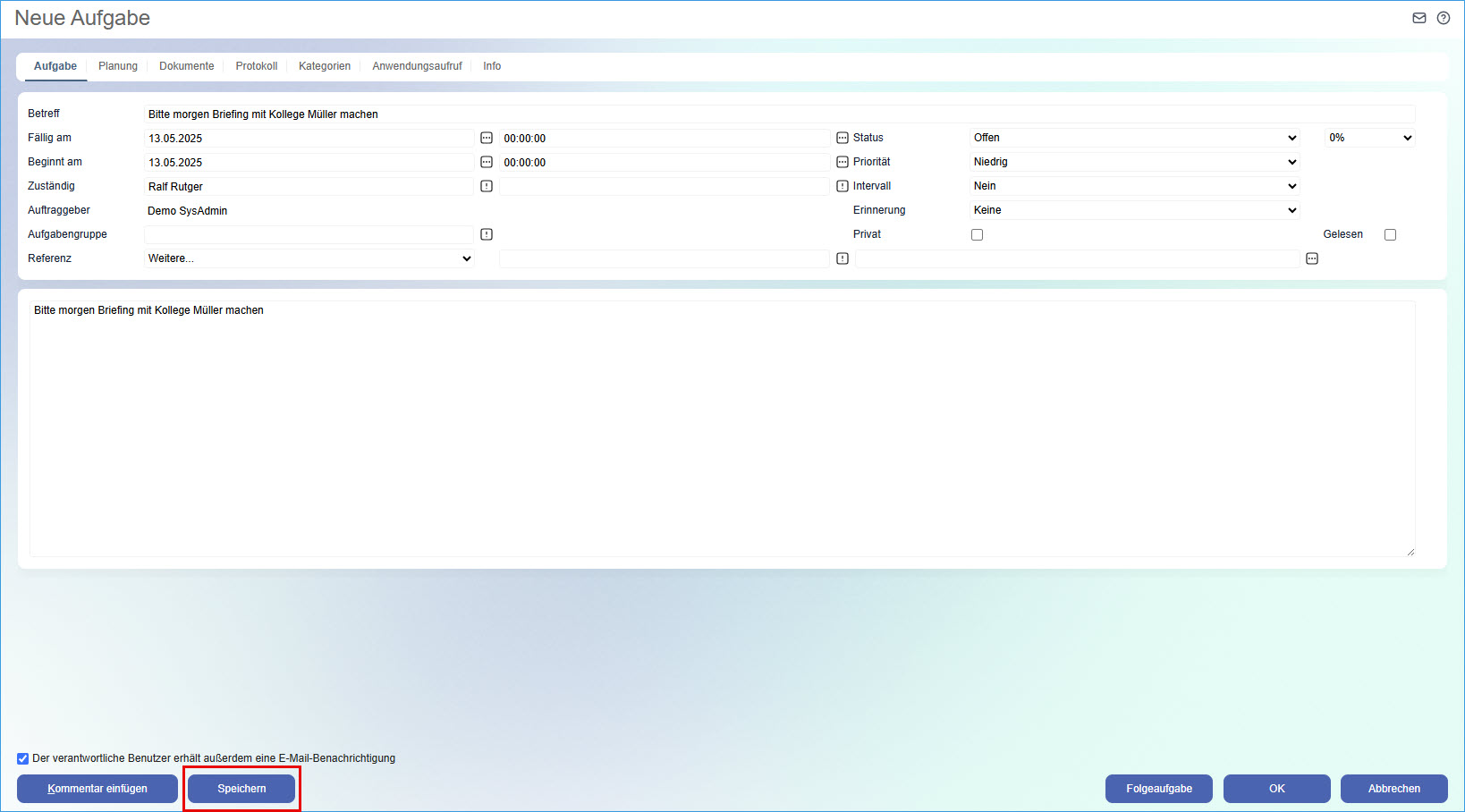The height and width of the screenshot is (812, 1465).
Task: Switch to the Kategorien tab
Action: (x=325, y=66)
